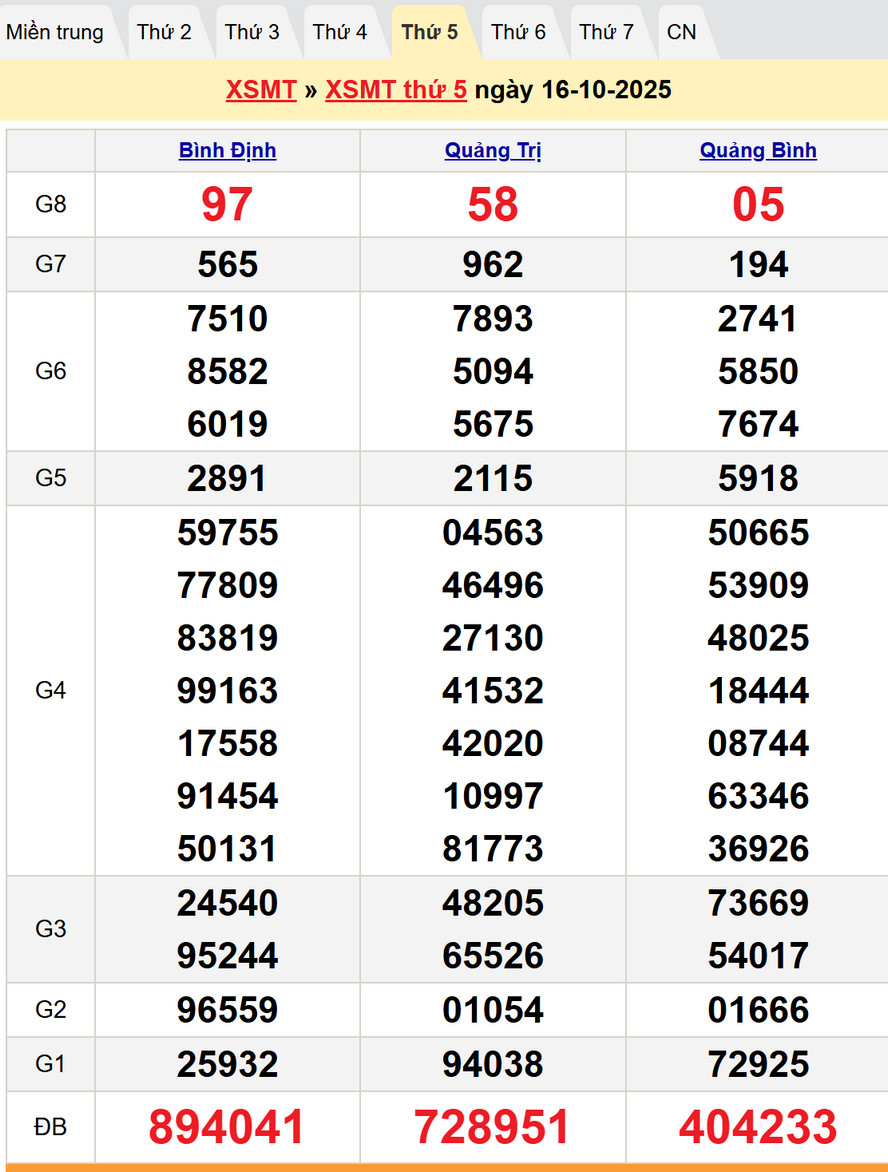Viewport: 888px width, 1172px height.
Task: Click the ĐB row label
Action: click(50, 1127)
